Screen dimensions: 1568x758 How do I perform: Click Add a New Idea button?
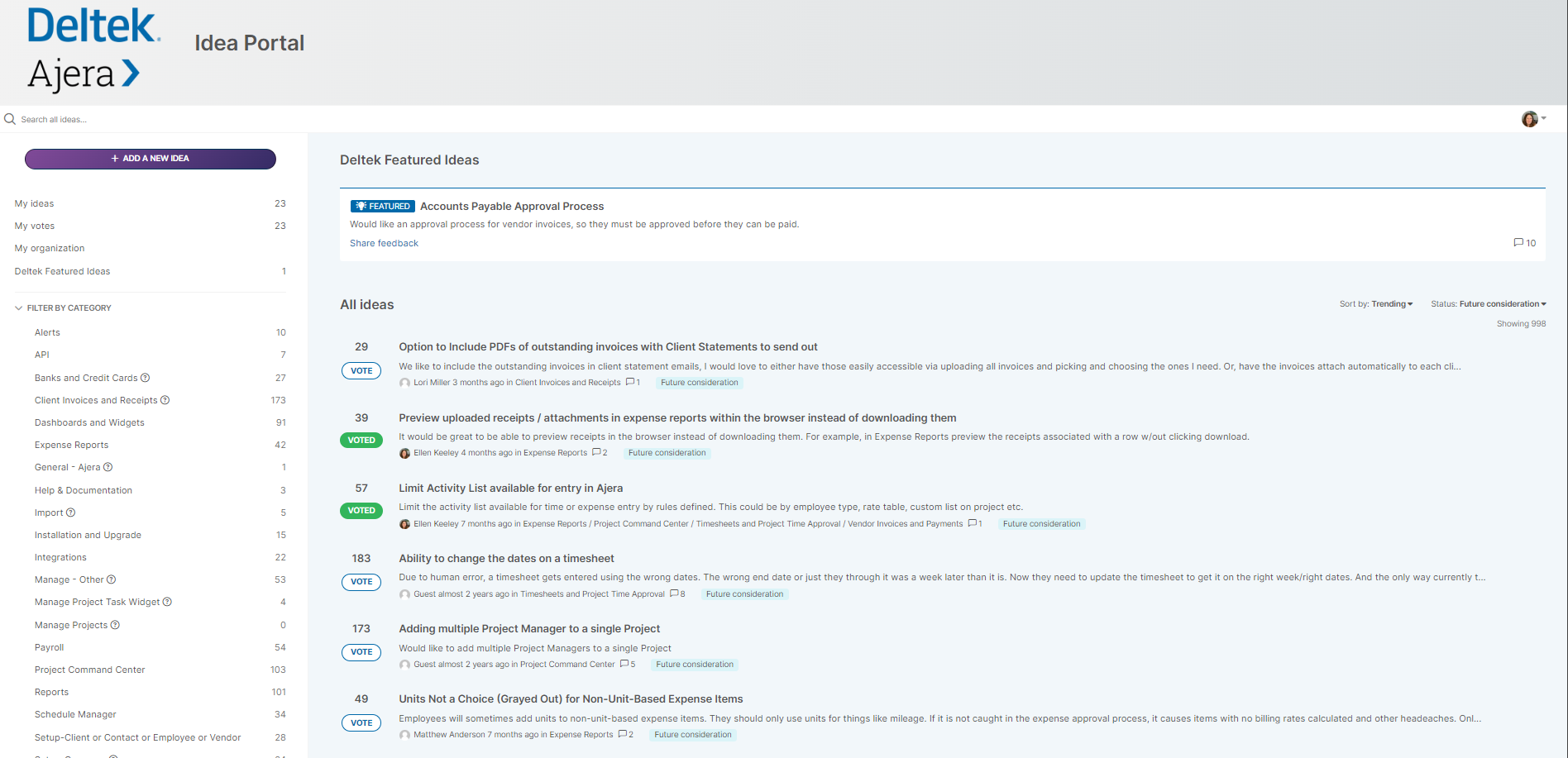151,159
